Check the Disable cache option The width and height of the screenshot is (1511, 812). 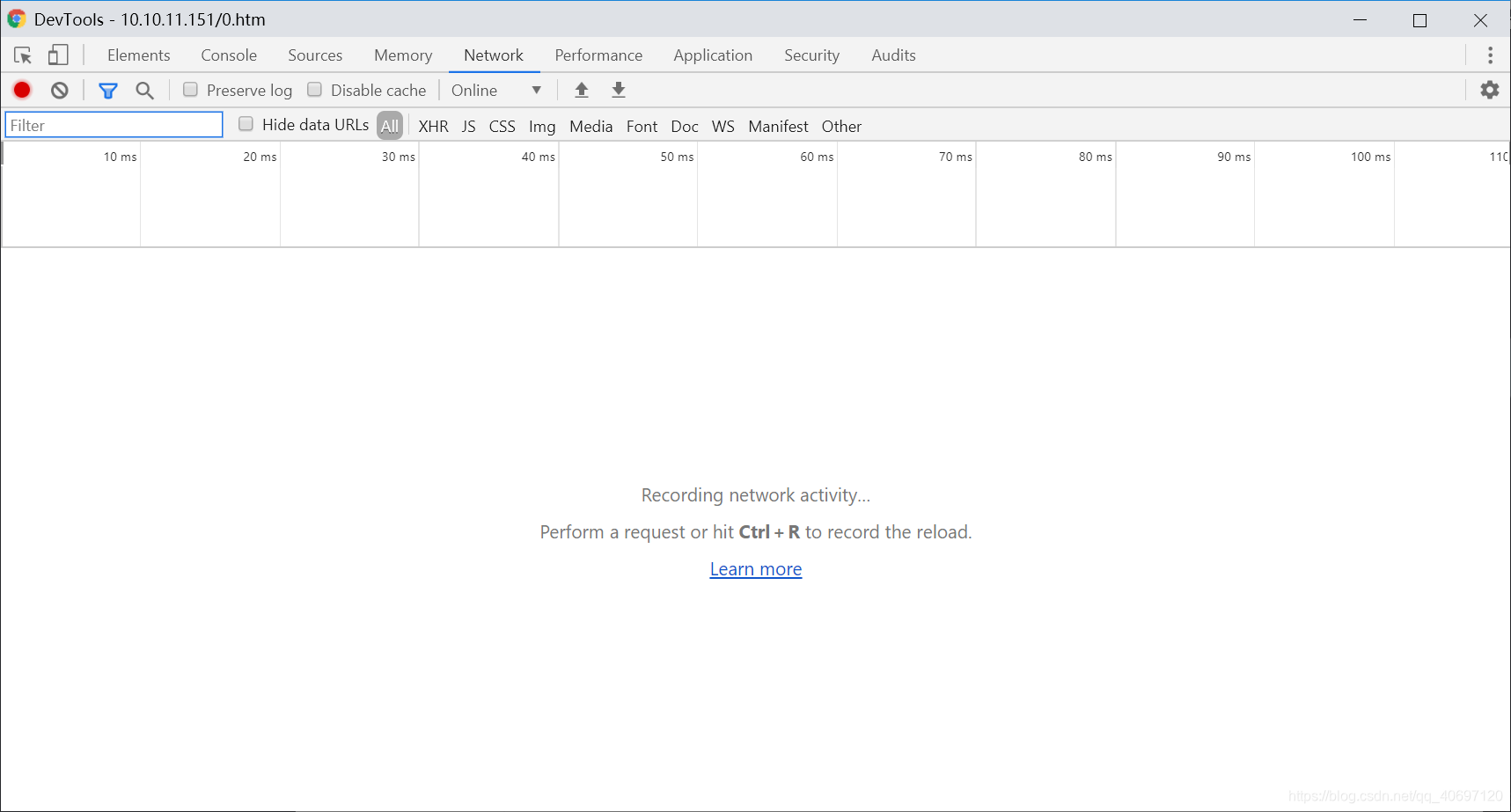click(314, 90)
